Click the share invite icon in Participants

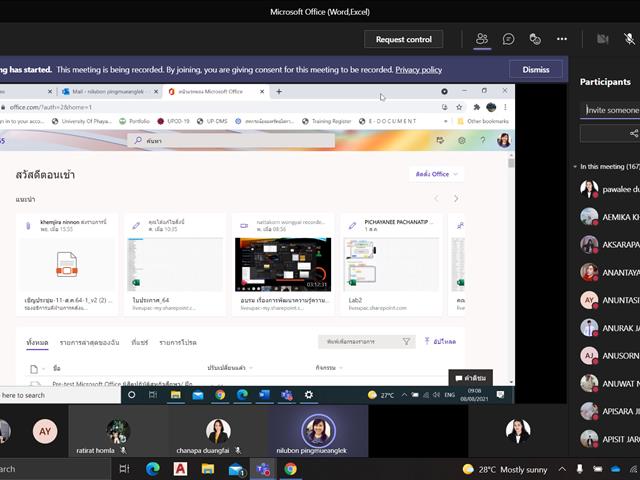(633, 133)
